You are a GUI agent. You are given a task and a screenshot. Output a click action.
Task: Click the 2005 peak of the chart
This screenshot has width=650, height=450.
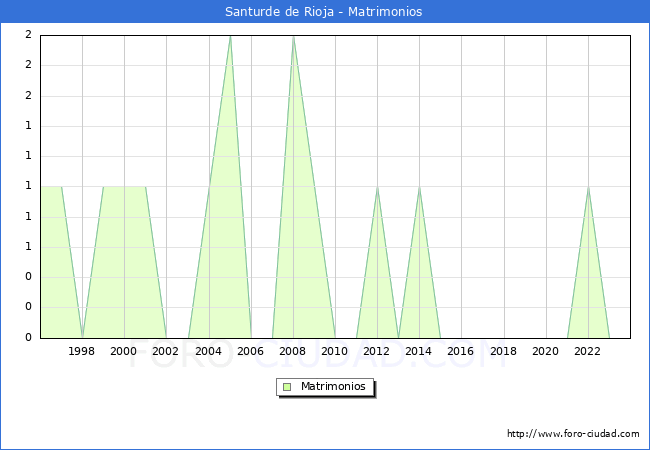pyautogui.click(x=230, y=36)
